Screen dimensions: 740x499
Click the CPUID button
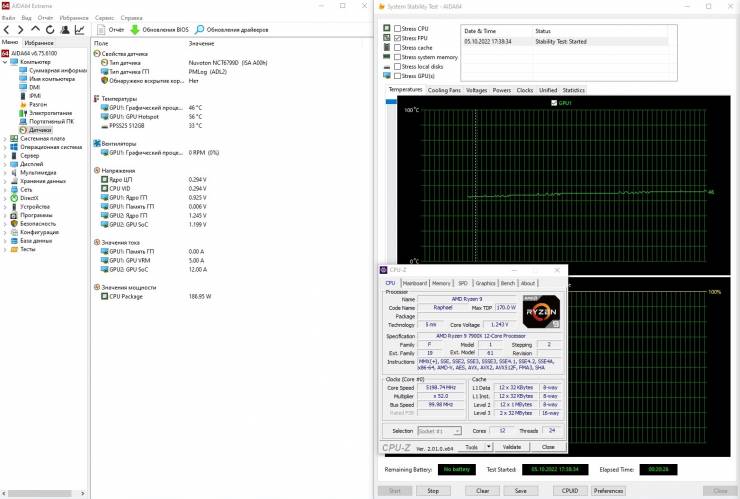pos(570,491)
